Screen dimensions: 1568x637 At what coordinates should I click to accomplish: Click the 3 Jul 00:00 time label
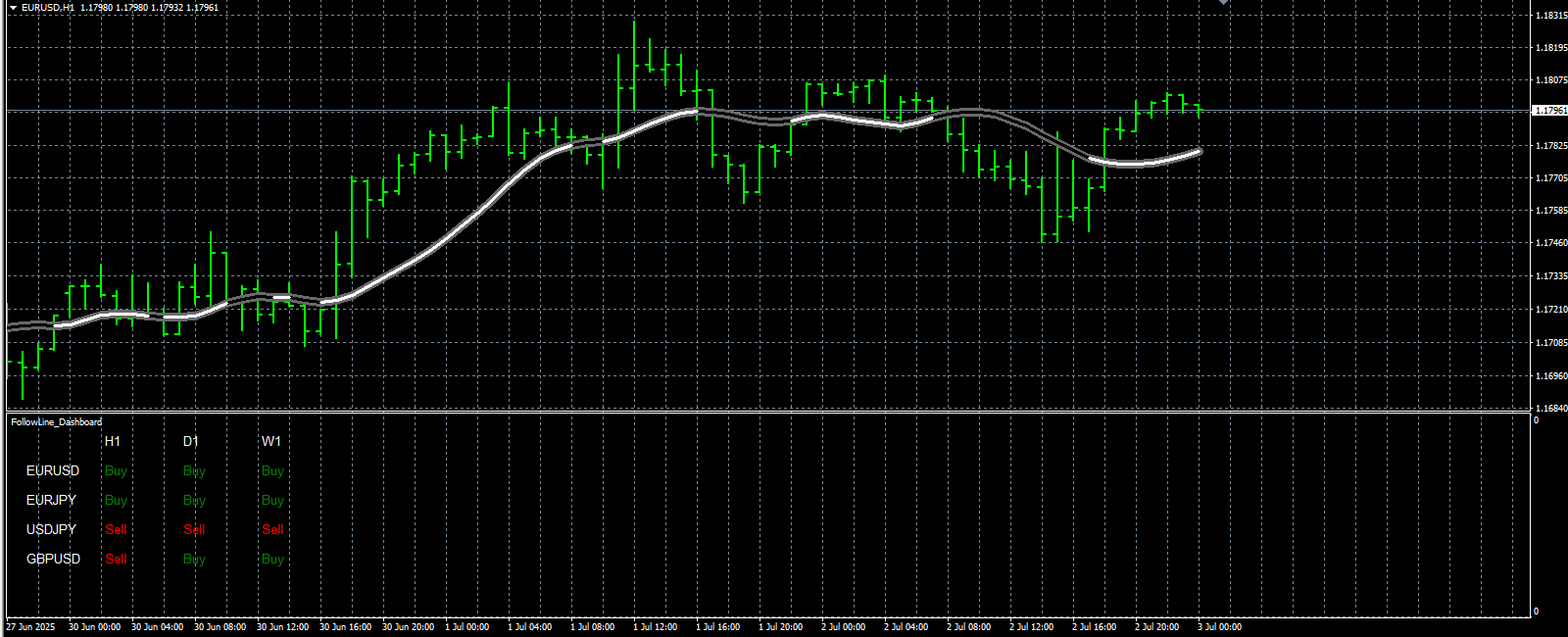tap(1220, 627)
